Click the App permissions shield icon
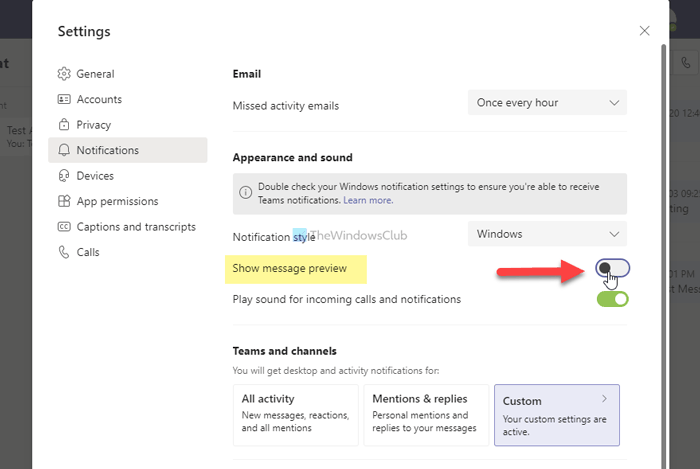Viewport: 700px width, 469px height. click(65, 201)
